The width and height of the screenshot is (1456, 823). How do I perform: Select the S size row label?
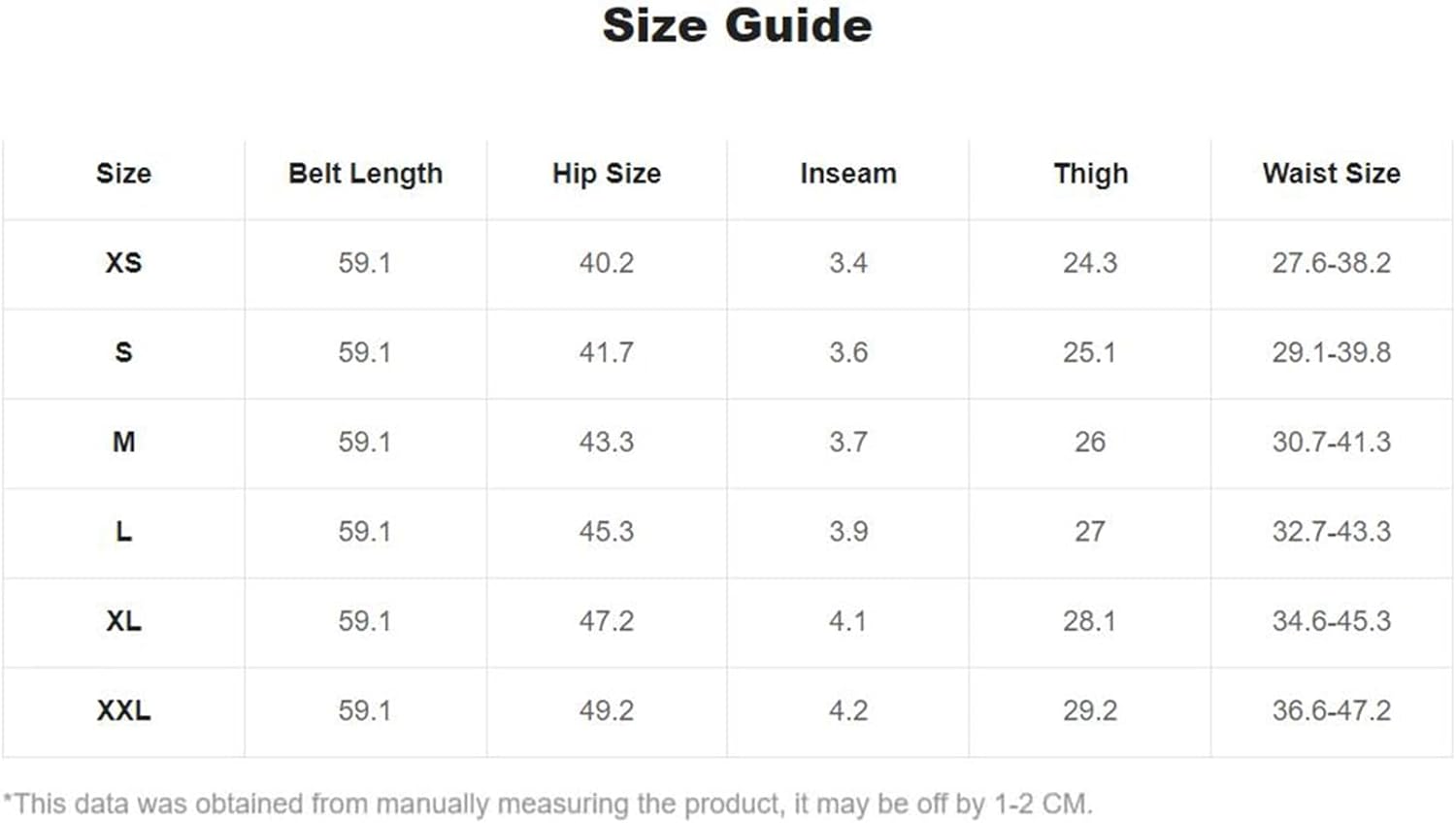(x=123, y=352)
